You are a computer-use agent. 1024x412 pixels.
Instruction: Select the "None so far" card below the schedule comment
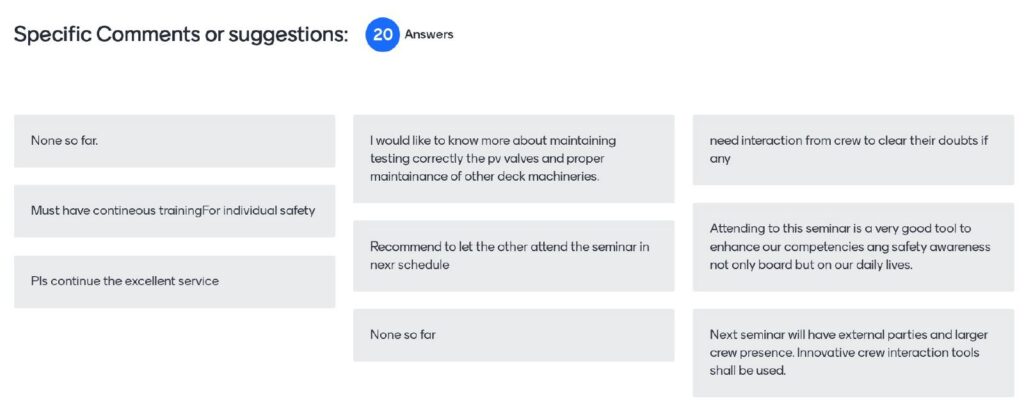coord(513,335)
